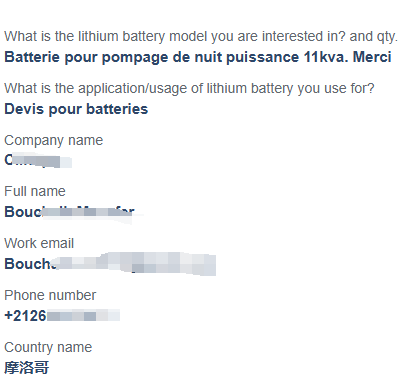This screenshot has width=419, height=385.
Task: Click the application/usage question text
Action: [x=189, y=89]
